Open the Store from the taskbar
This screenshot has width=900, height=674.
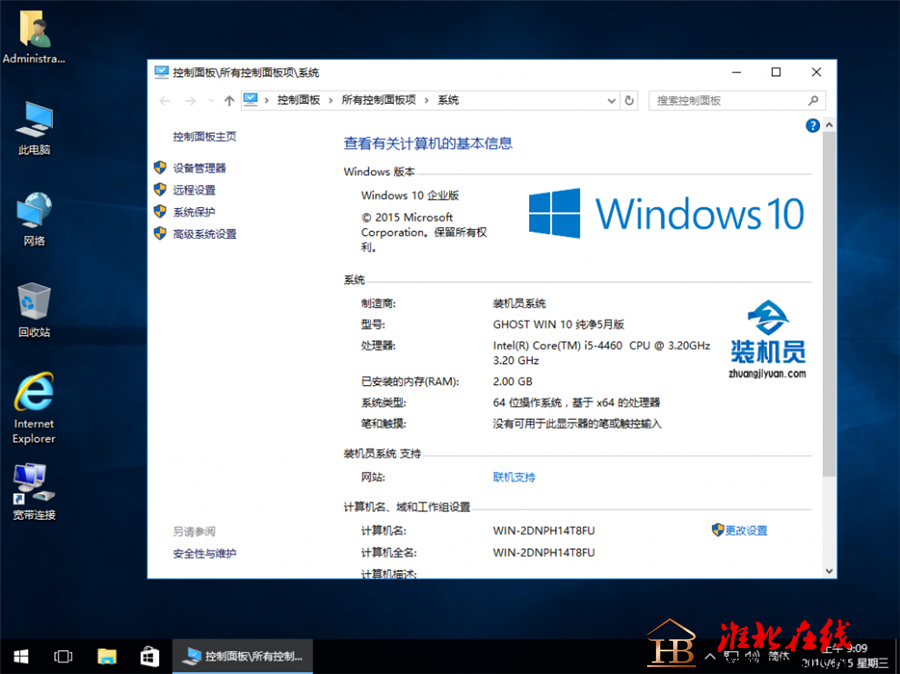coord(149,656)
